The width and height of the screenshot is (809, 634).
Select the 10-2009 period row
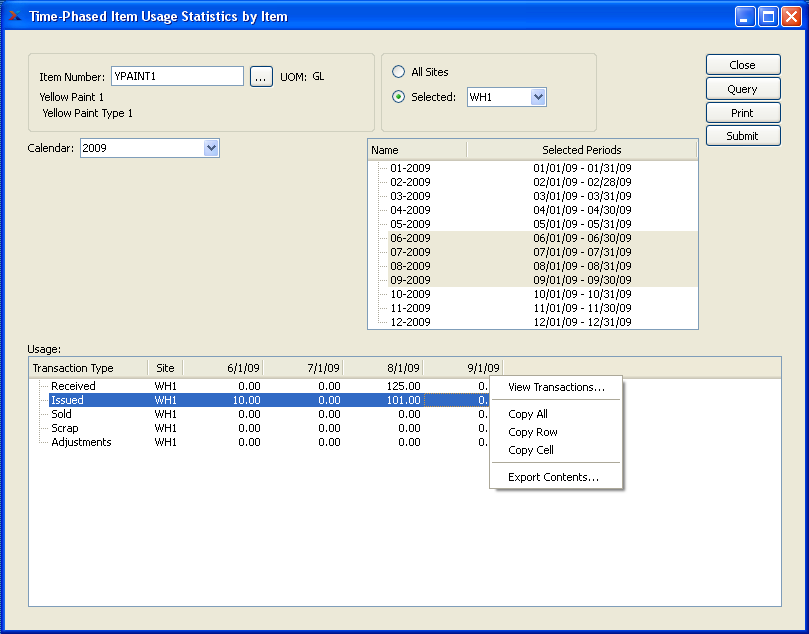(410, 294)
